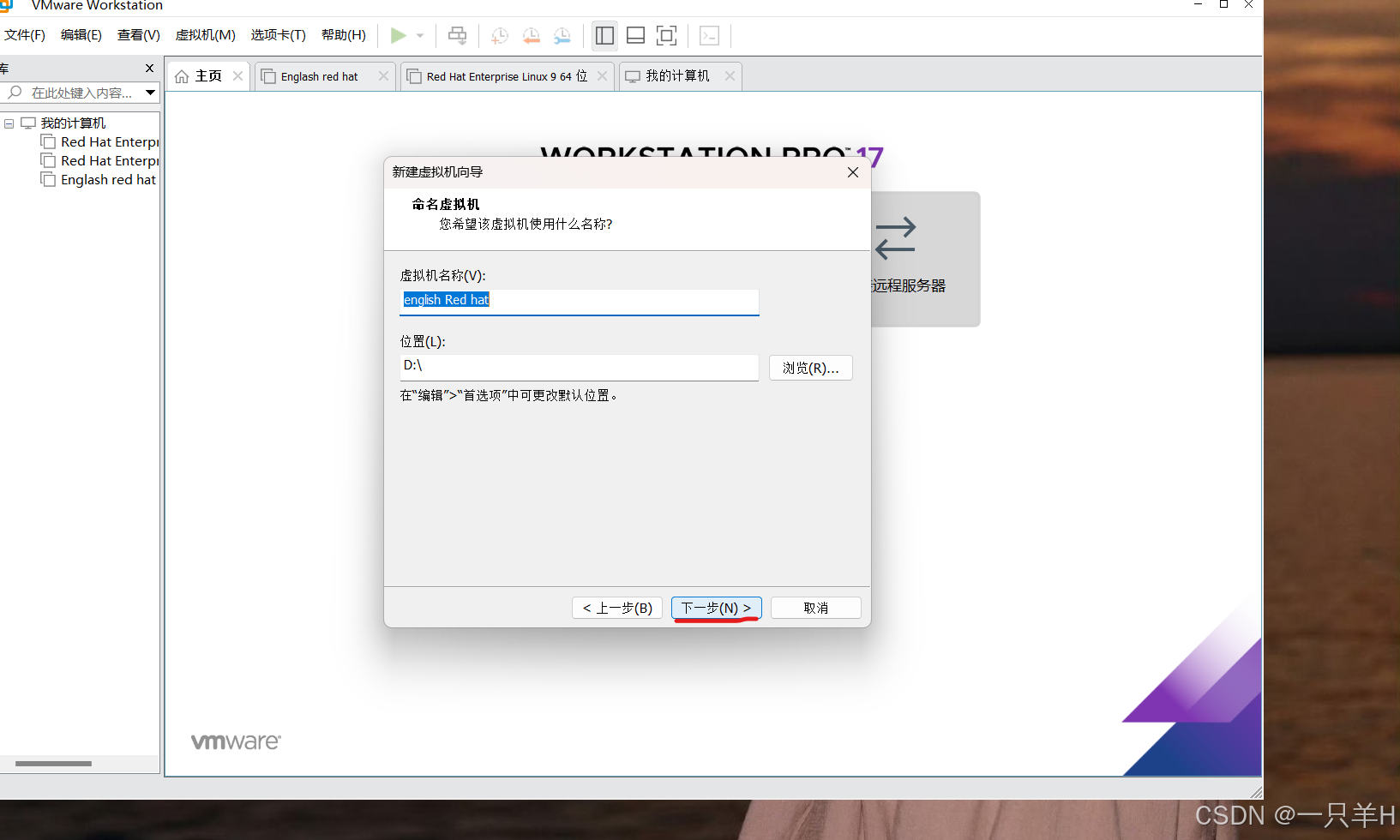
Task: Select Englash red hat in library tree
Action: click(108, 180)
